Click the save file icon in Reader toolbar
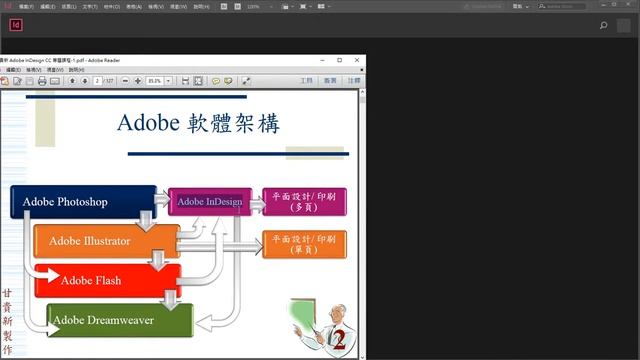 [x=30, y=81]
